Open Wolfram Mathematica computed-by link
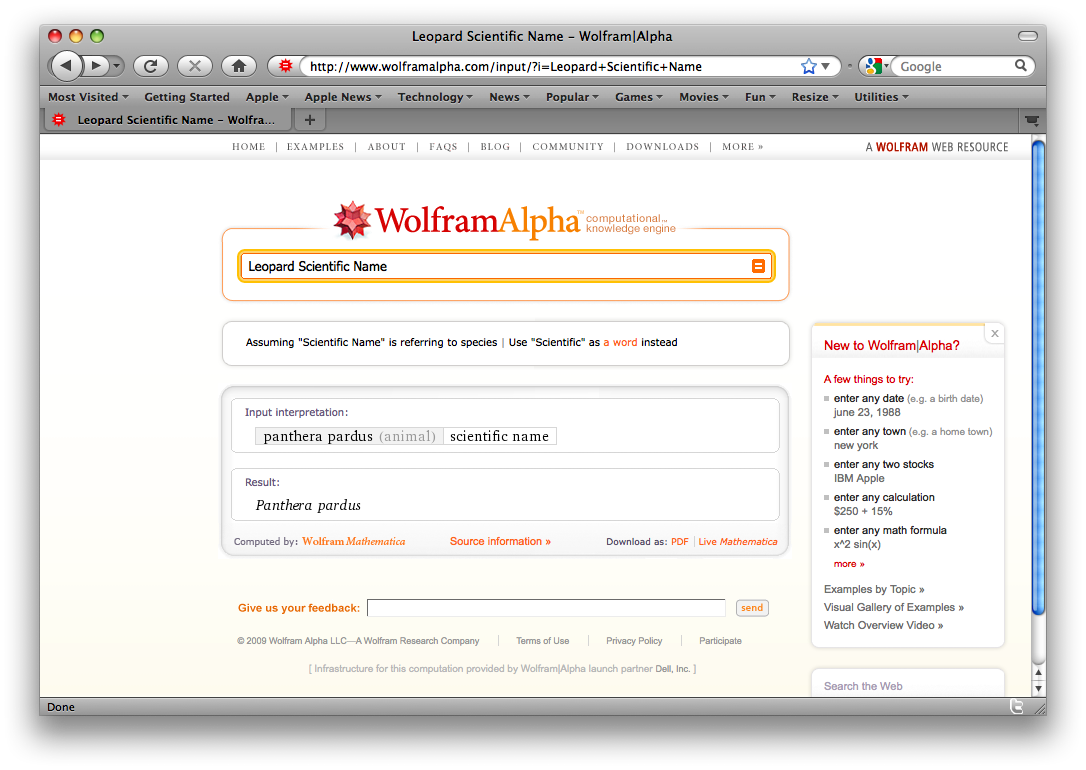This screenshot has width=1086, height=770. click(353, 541)
